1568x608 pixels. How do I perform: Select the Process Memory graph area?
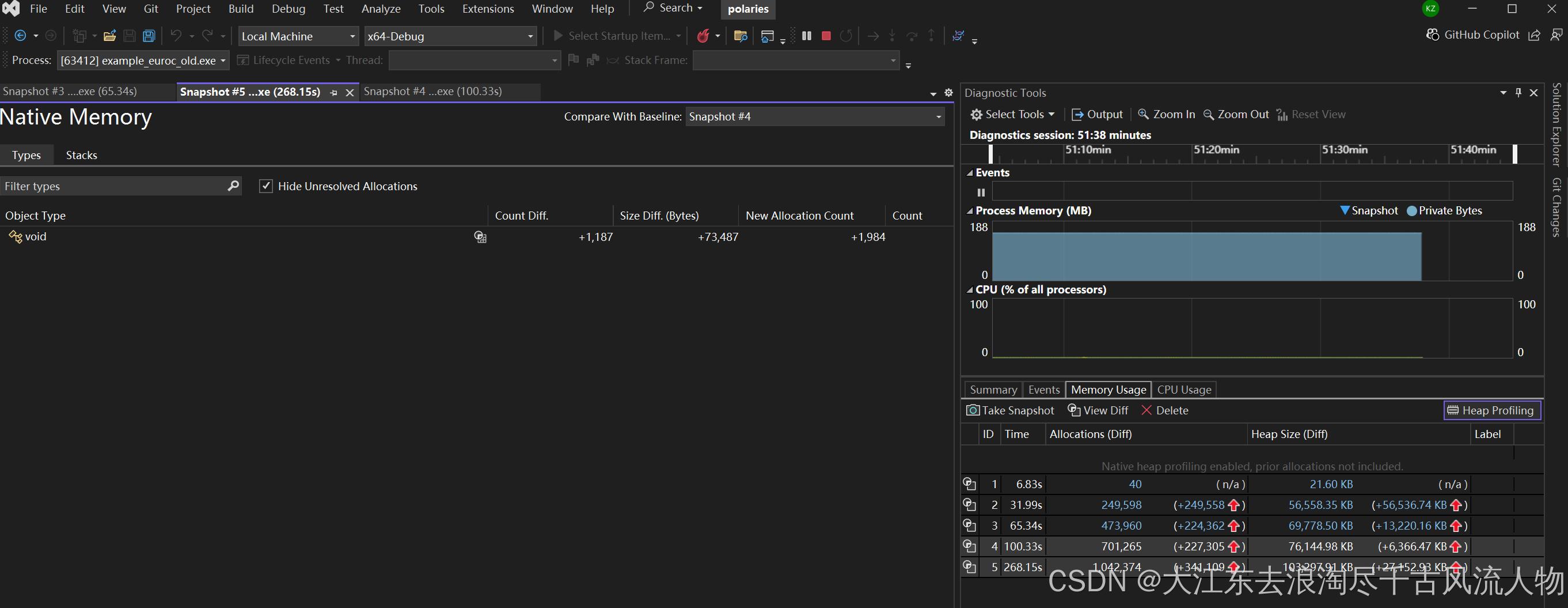(1252, 251)
